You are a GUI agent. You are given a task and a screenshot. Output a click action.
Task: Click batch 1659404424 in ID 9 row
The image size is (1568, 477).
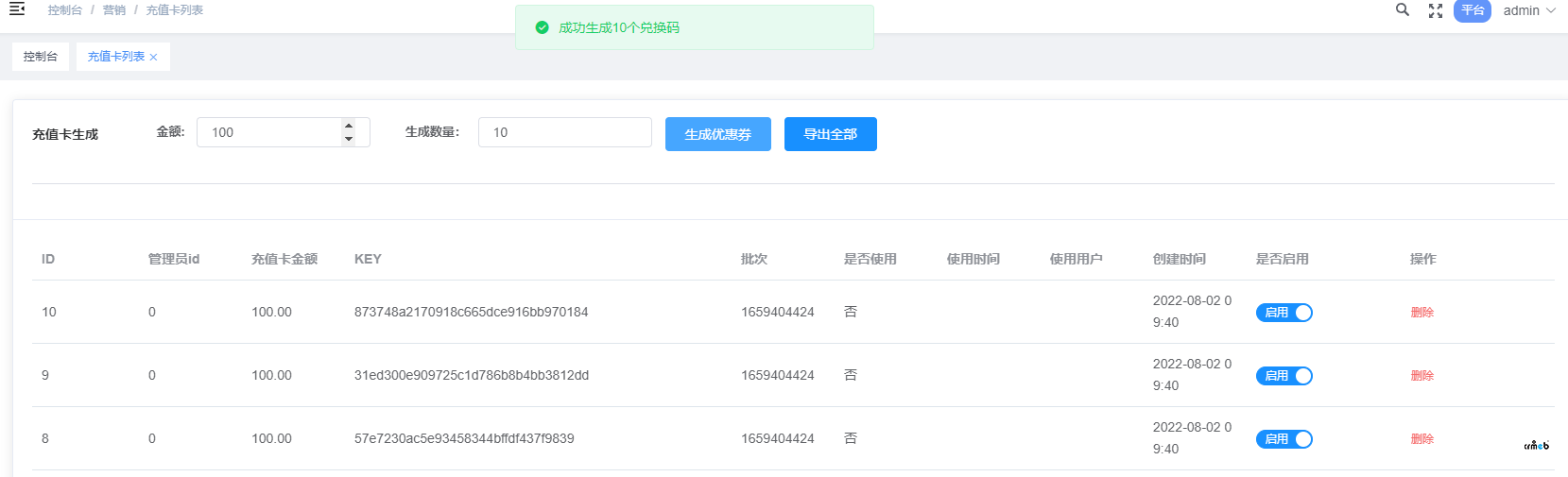pos(778,375)
